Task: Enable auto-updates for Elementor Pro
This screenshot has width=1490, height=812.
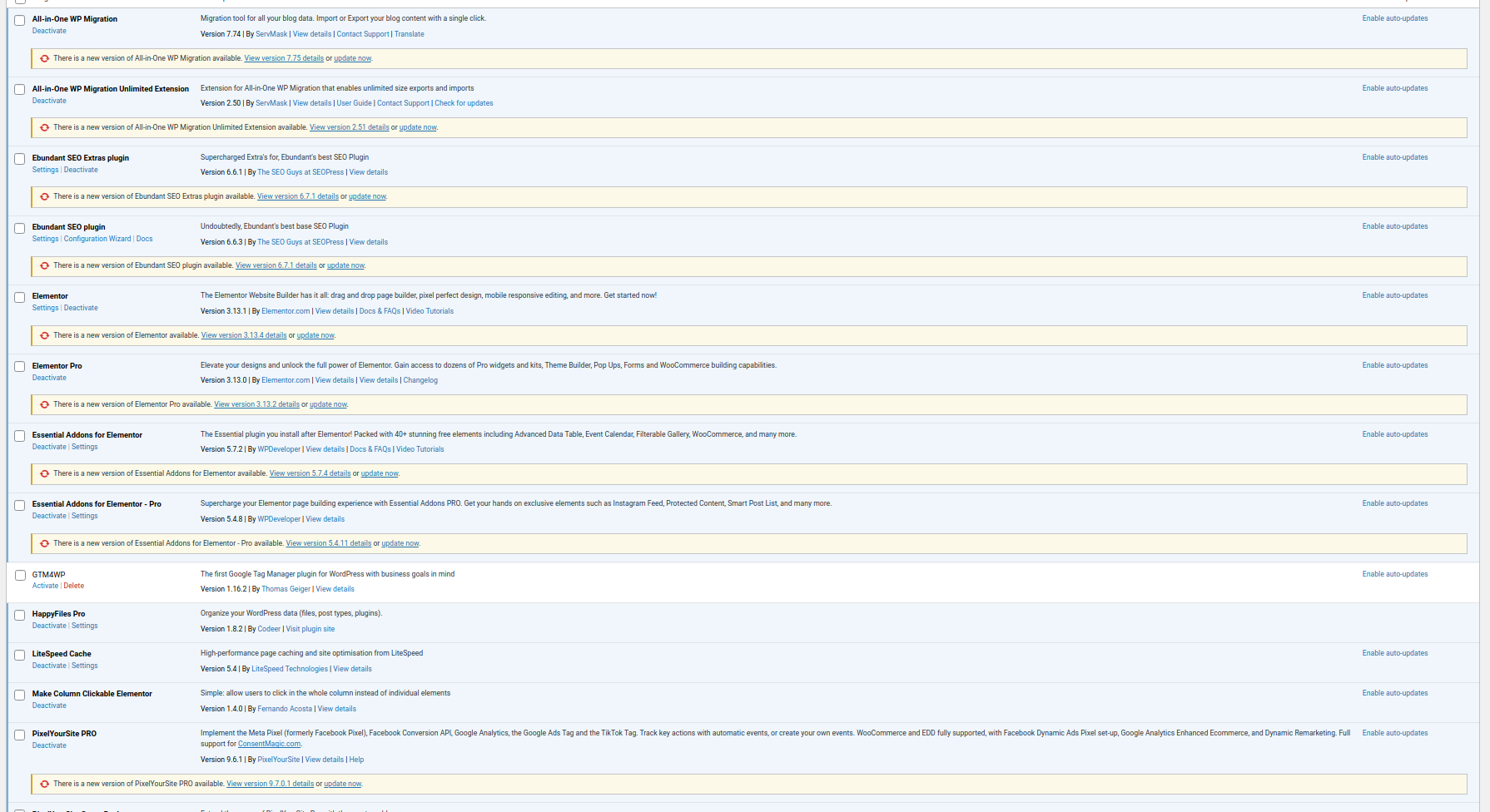Action: (1394, 365)
